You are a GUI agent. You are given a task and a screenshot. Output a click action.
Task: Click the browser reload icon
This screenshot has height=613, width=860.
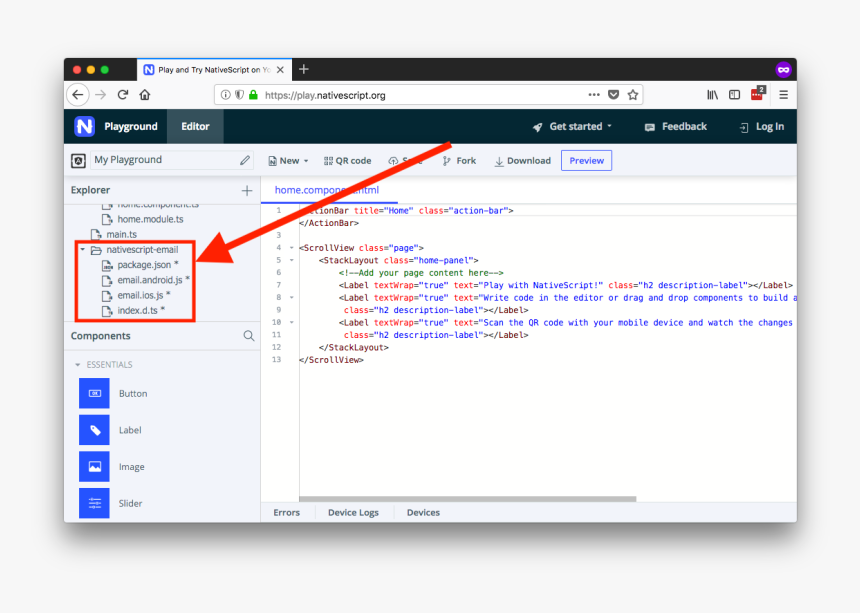[x=123, y=95]
